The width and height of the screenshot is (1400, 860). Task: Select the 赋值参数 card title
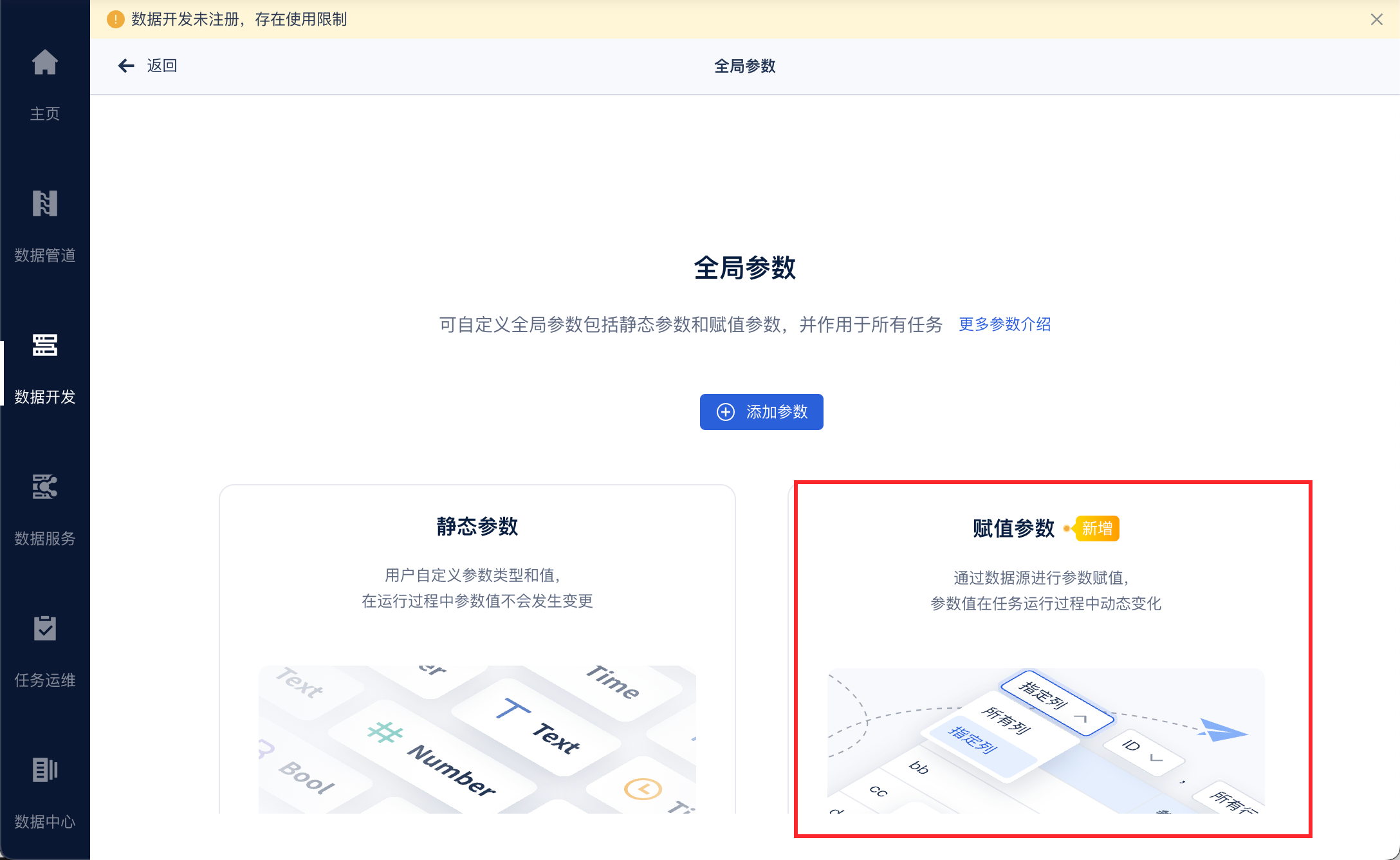point(1013,528)
